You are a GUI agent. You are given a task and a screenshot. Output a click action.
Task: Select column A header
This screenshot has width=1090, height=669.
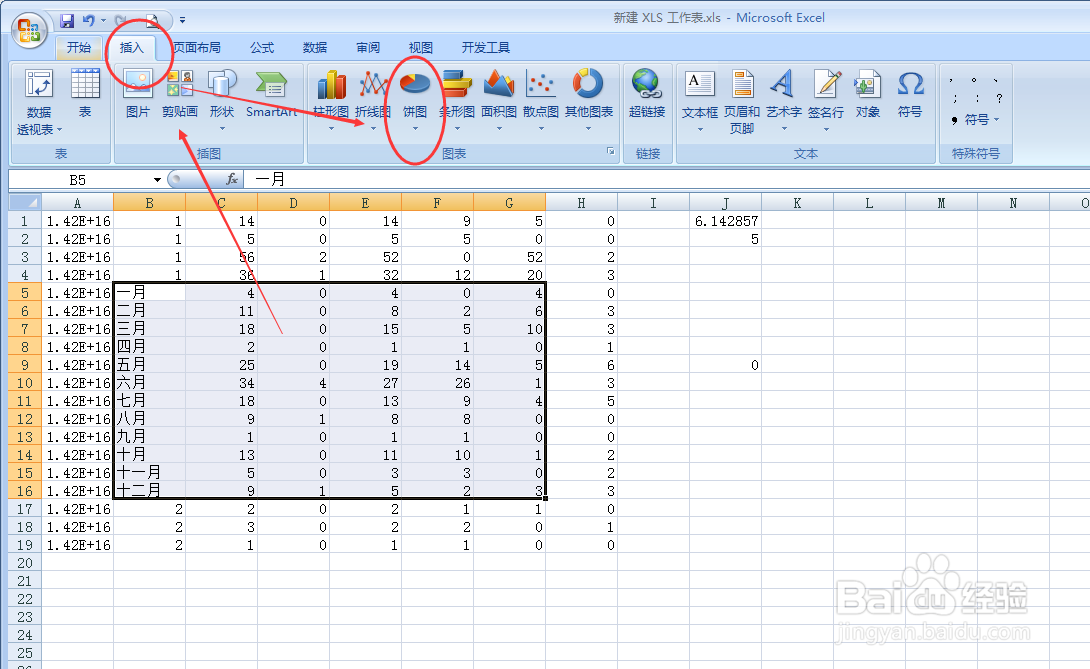[77, 202]
